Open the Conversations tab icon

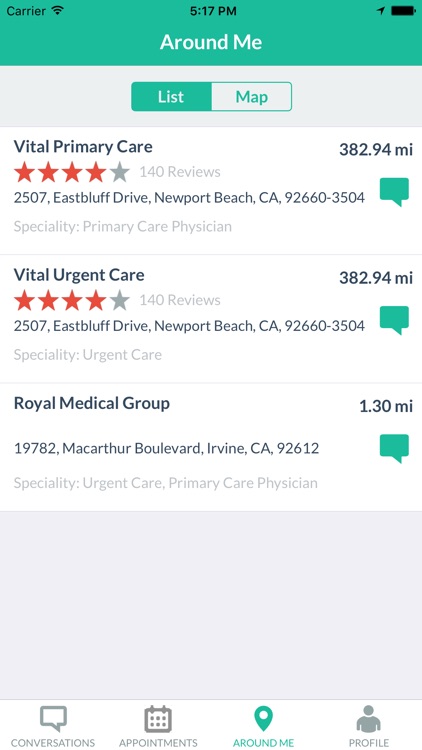point(53,719)
